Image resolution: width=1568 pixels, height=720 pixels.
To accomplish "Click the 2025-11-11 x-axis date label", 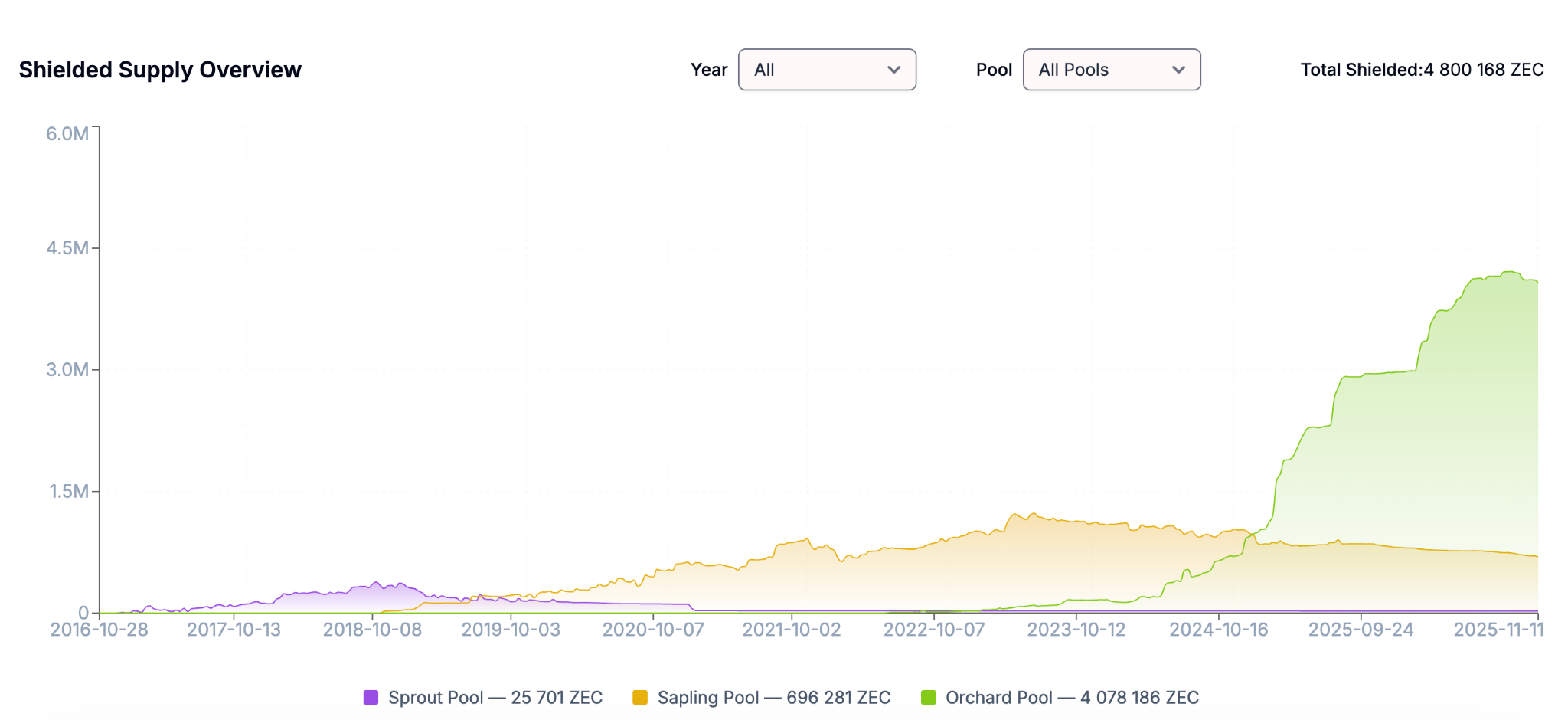I will click(1498, 630).
